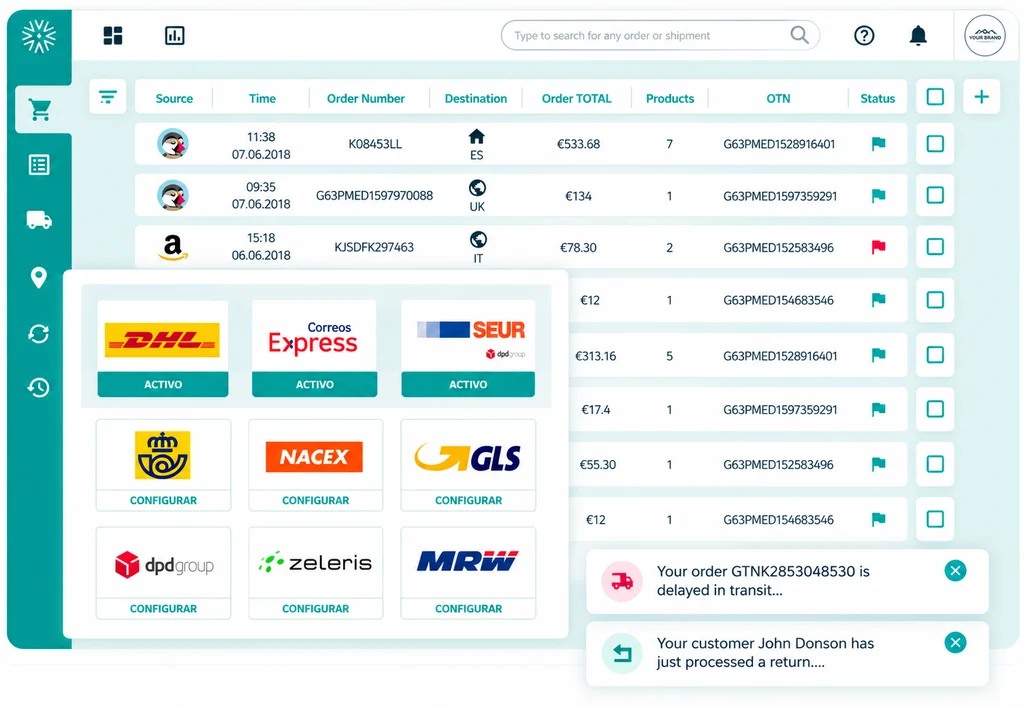Check the box for the €17.4 order
This screenshot has width=1024, height=707.
click(x=935, y=409)
